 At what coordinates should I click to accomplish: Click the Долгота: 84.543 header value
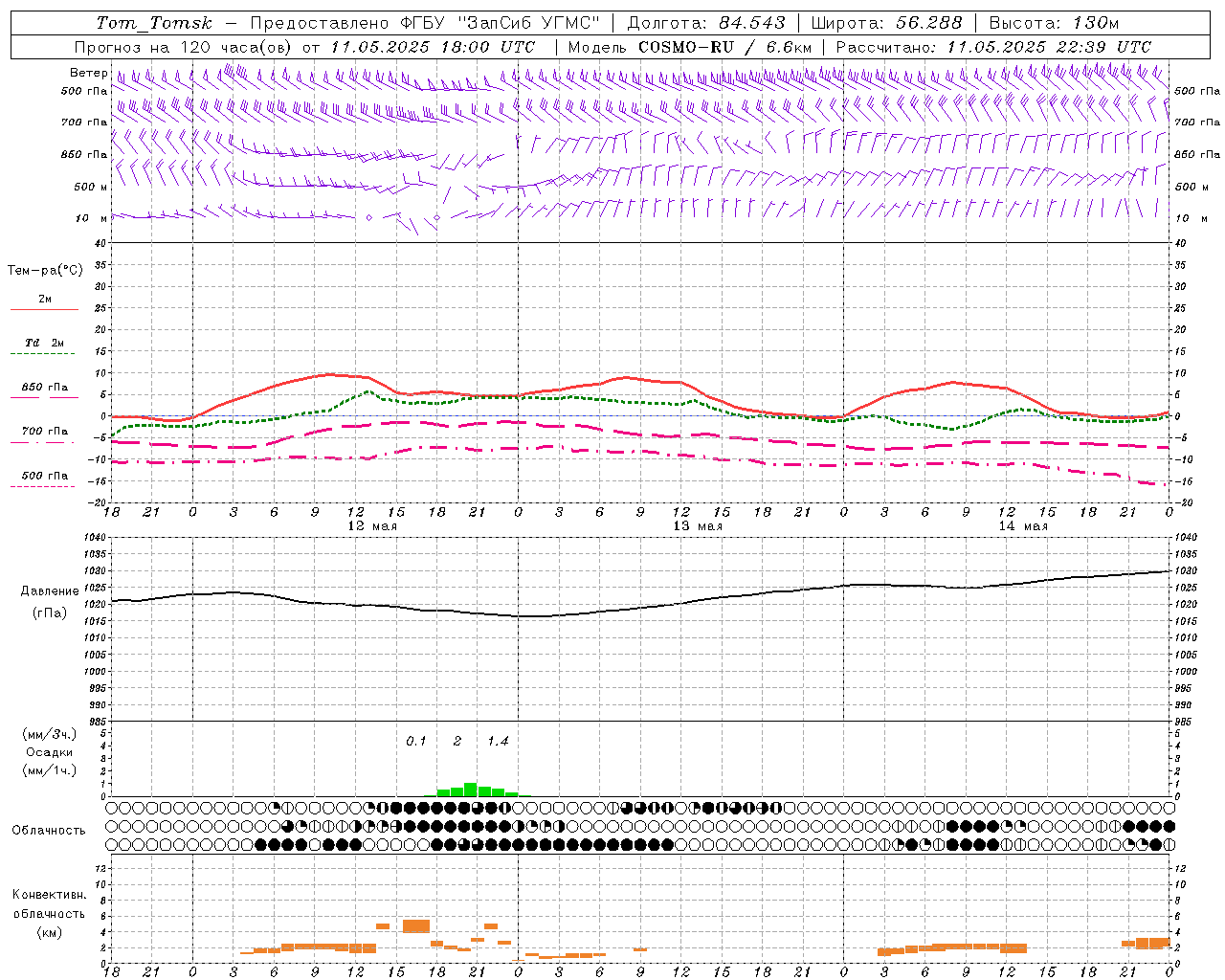pyautogui.click(x=706, y=23)
